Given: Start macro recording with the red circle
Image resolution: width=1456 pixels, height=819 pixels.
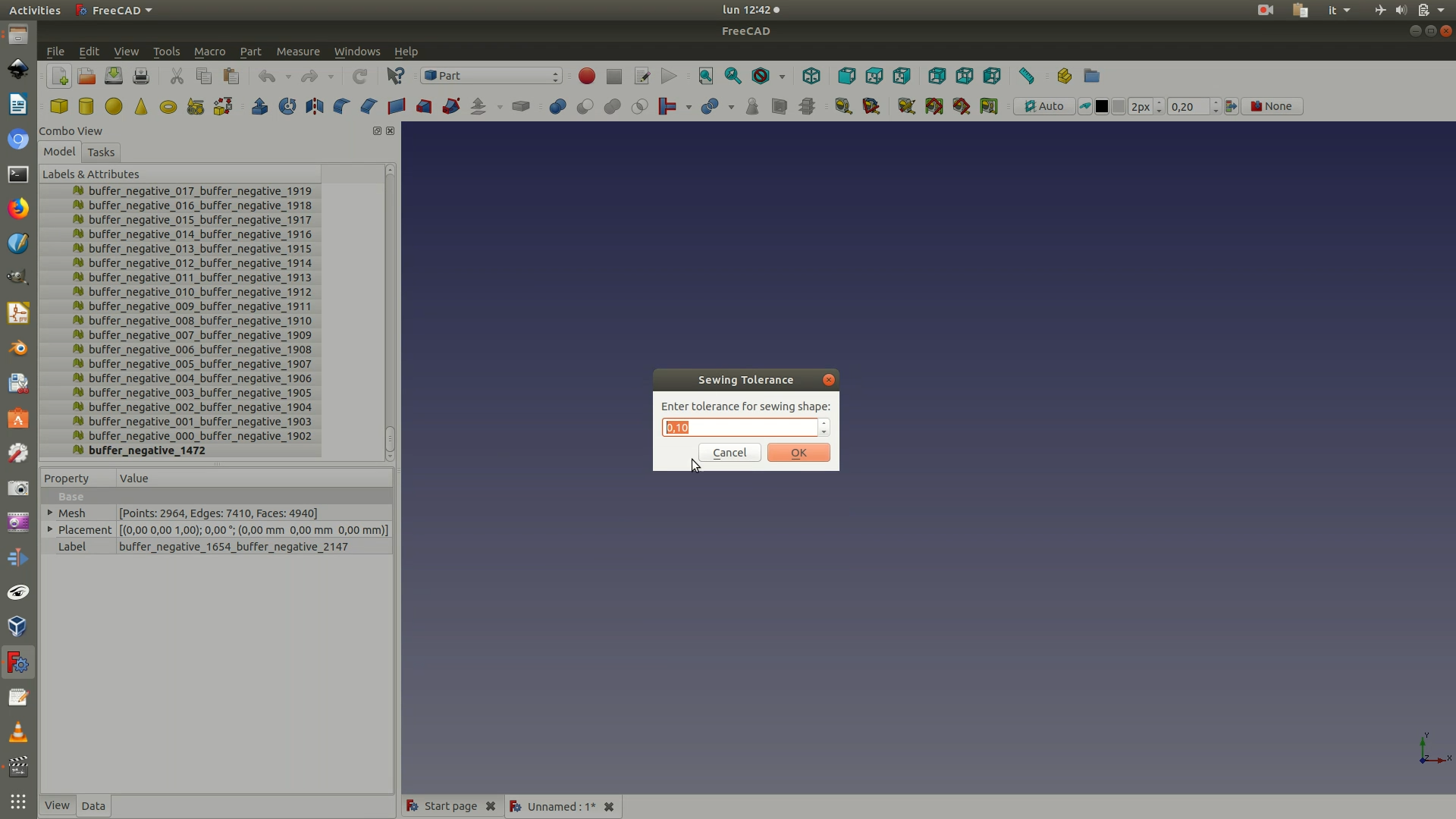Looking at the screenshot, I should 586,76.
